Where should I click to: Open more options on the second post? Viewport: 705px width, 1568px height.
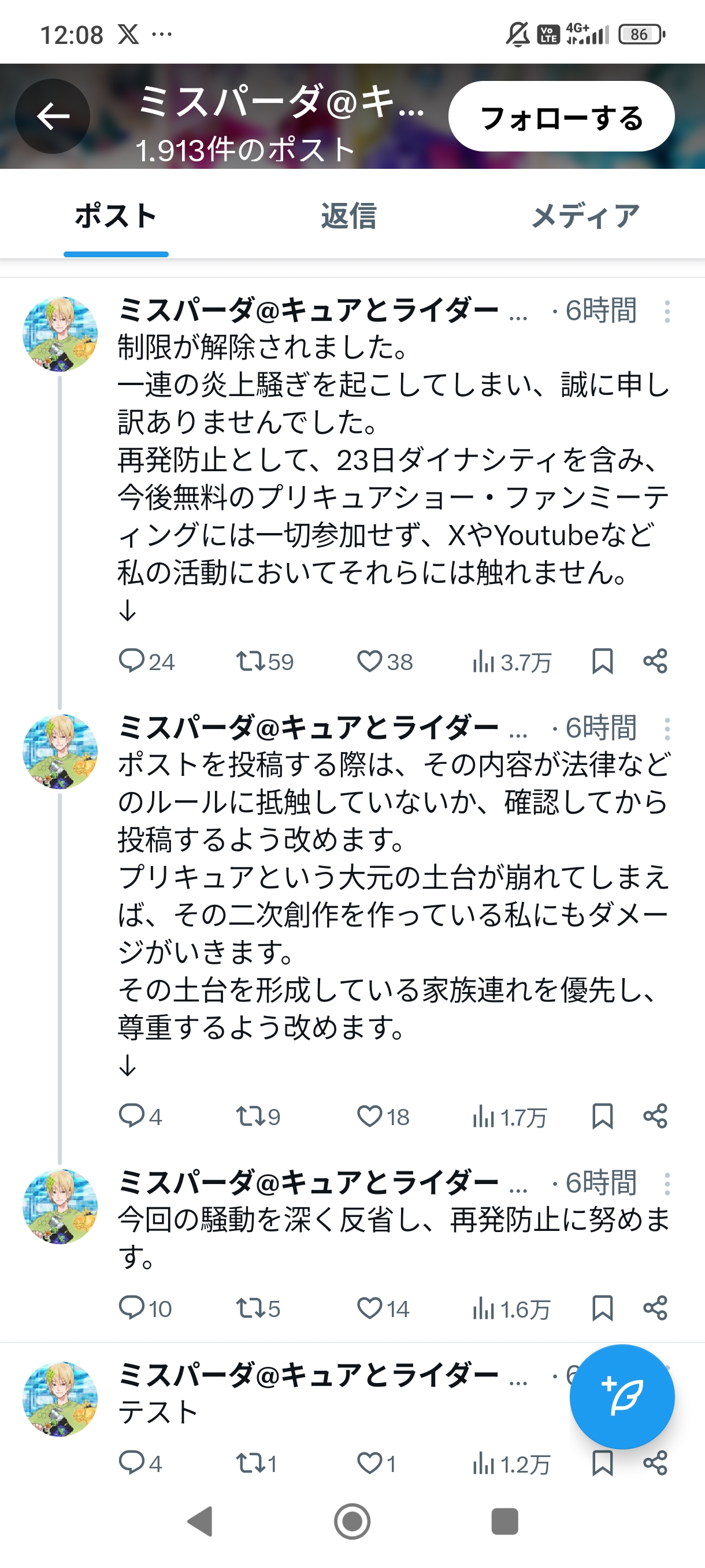coord(667,728)
